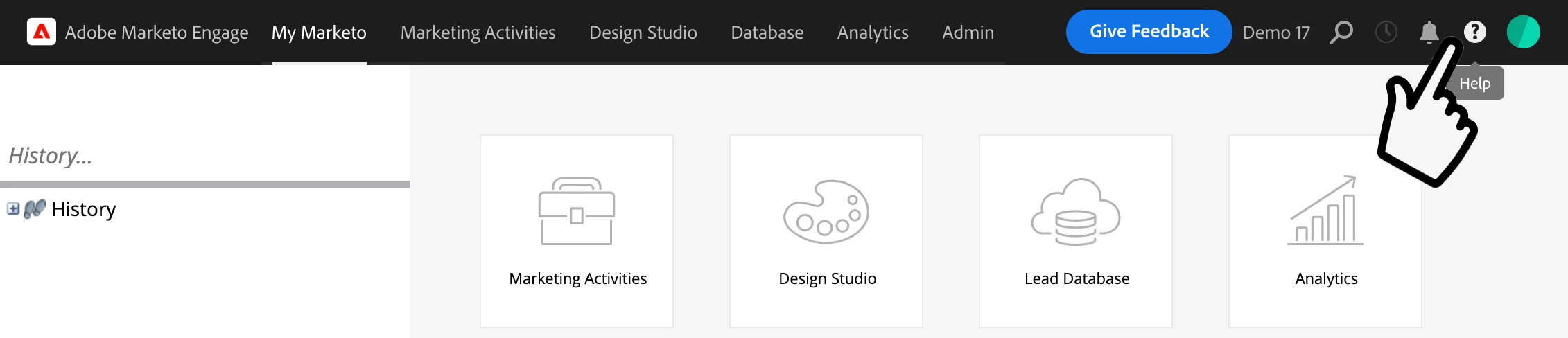Select the History tree label

click(83, 209)
